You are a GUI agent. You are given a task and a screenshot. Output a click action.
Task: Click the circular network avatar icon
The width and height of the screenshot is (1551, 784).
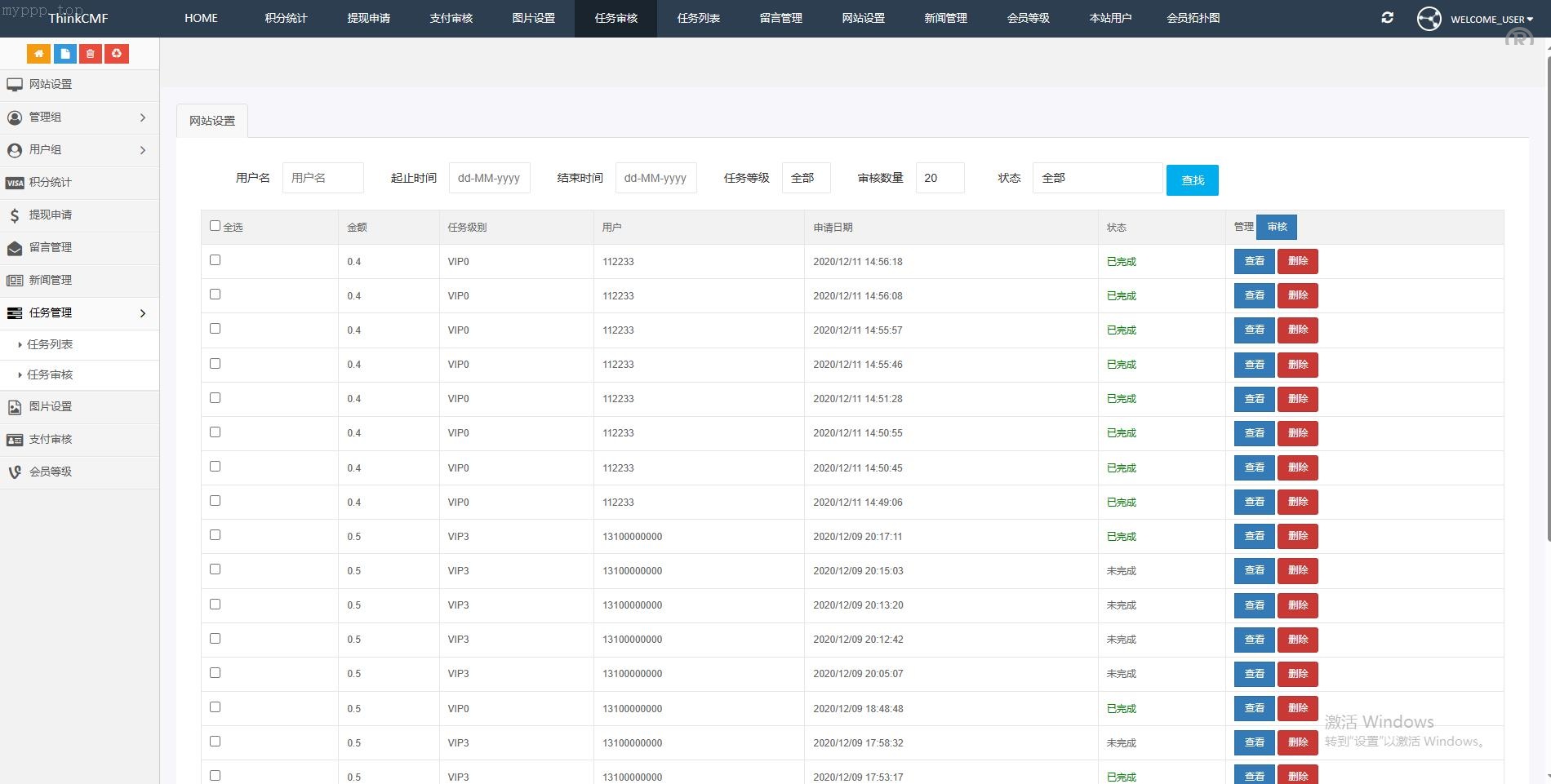[1429, 18]
